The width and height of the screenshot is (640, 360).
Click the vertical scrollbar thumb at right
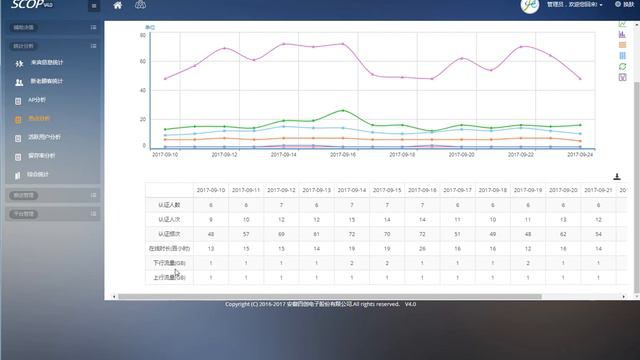(x=636, y=187)
